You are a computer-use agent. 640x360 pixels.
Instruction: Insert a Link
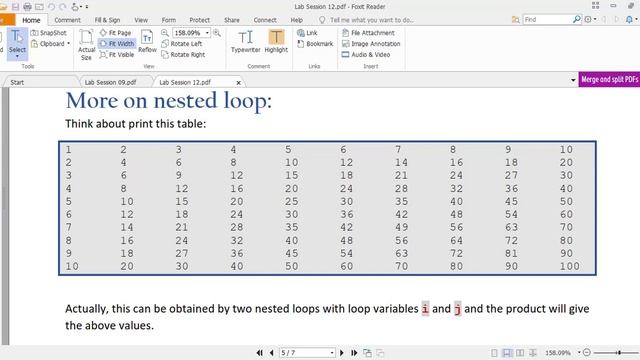coord(307,33)
